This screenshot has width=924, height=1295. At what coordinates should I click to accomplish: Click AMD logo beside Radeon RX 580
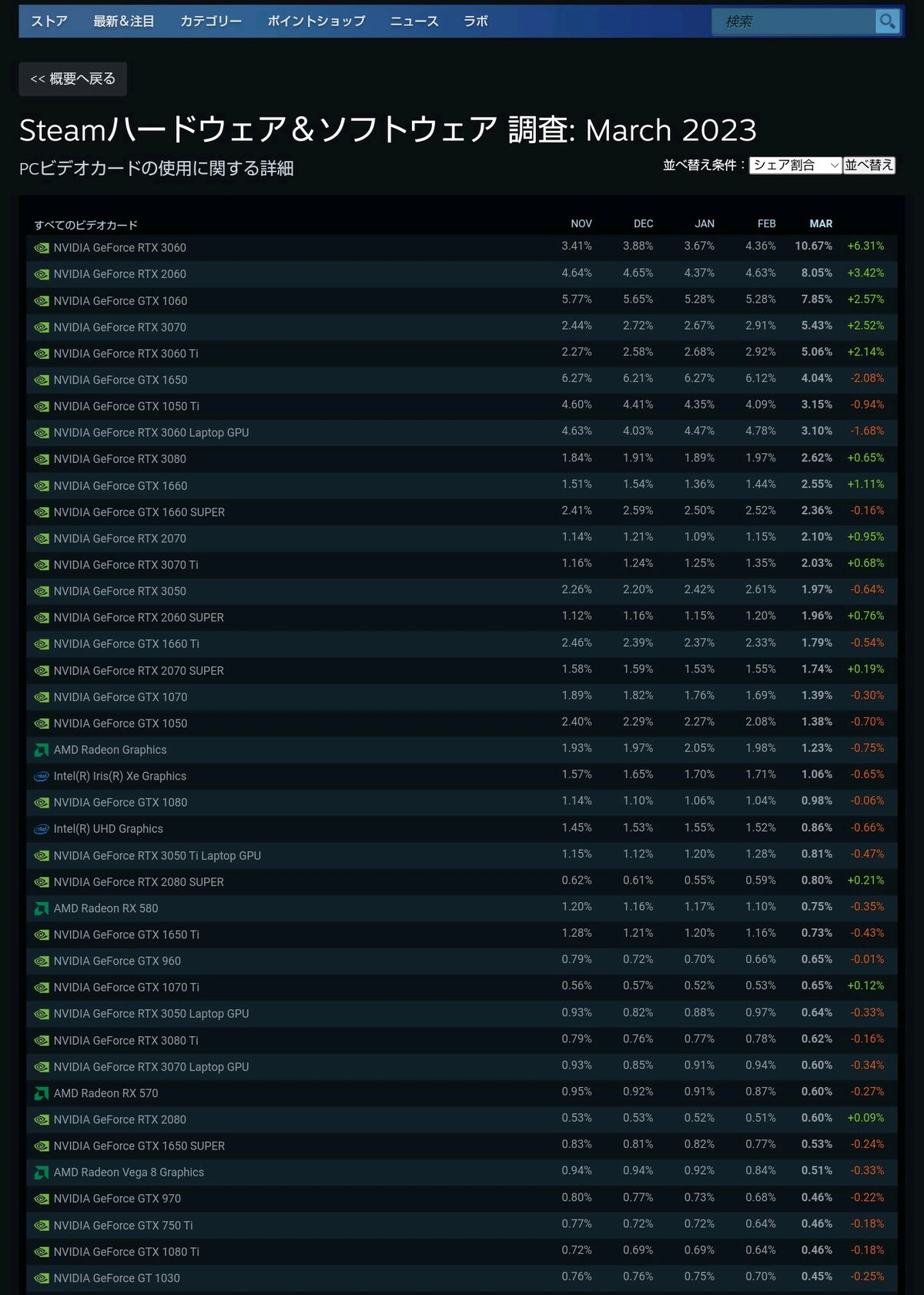pos(42,908)
